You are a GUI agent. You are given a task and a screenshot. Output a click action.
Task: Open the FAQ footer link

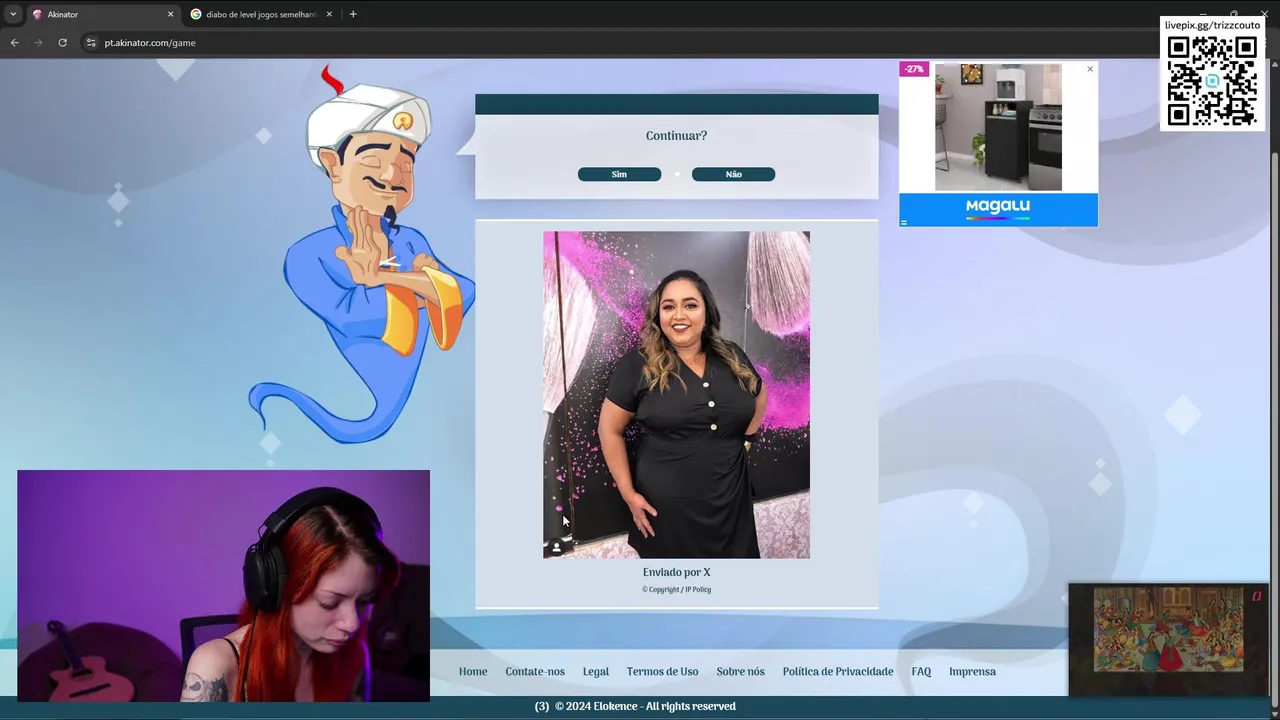point(921,671)
